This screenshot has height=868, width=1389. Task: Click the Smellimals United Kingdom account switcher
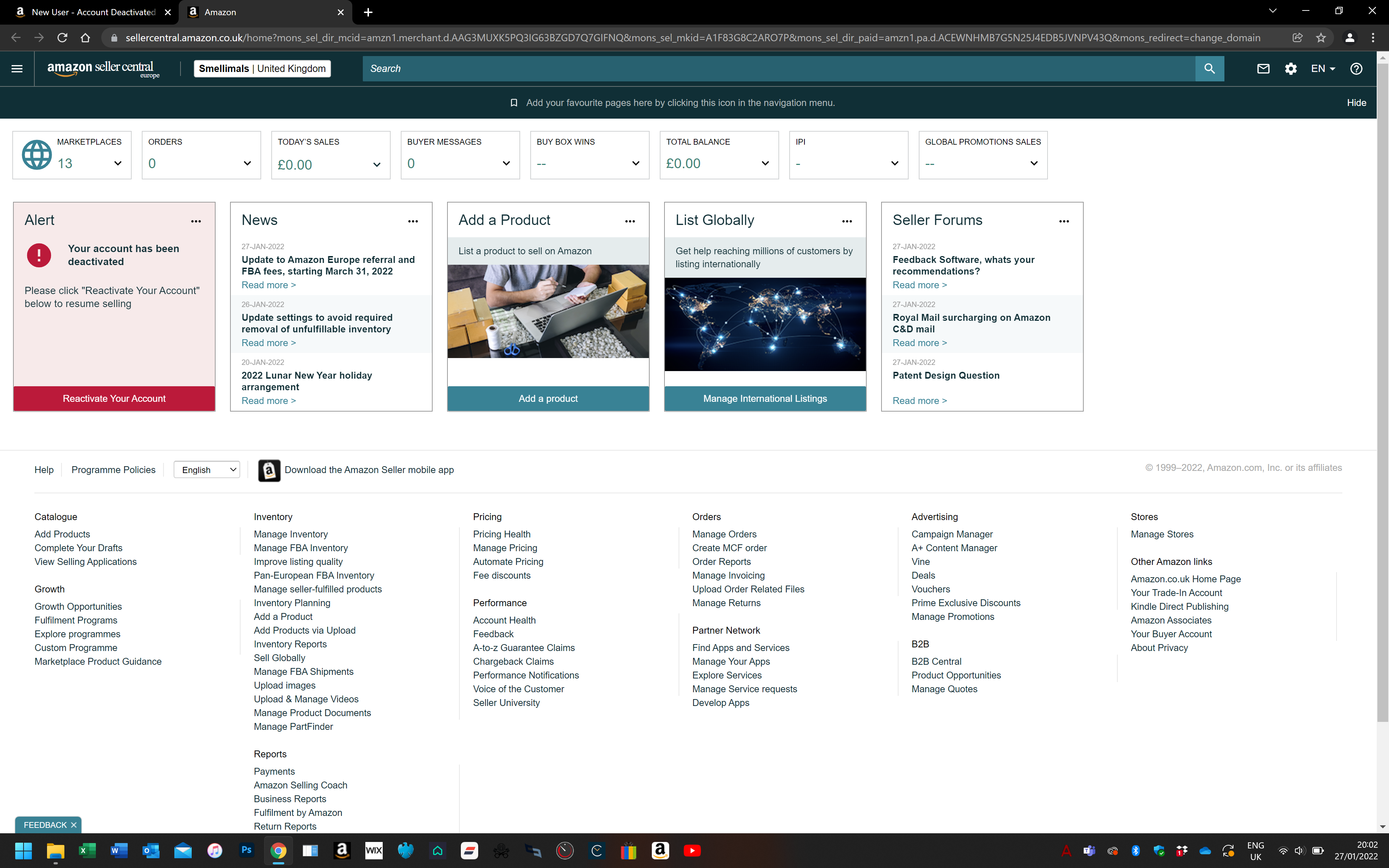(262, 69)
